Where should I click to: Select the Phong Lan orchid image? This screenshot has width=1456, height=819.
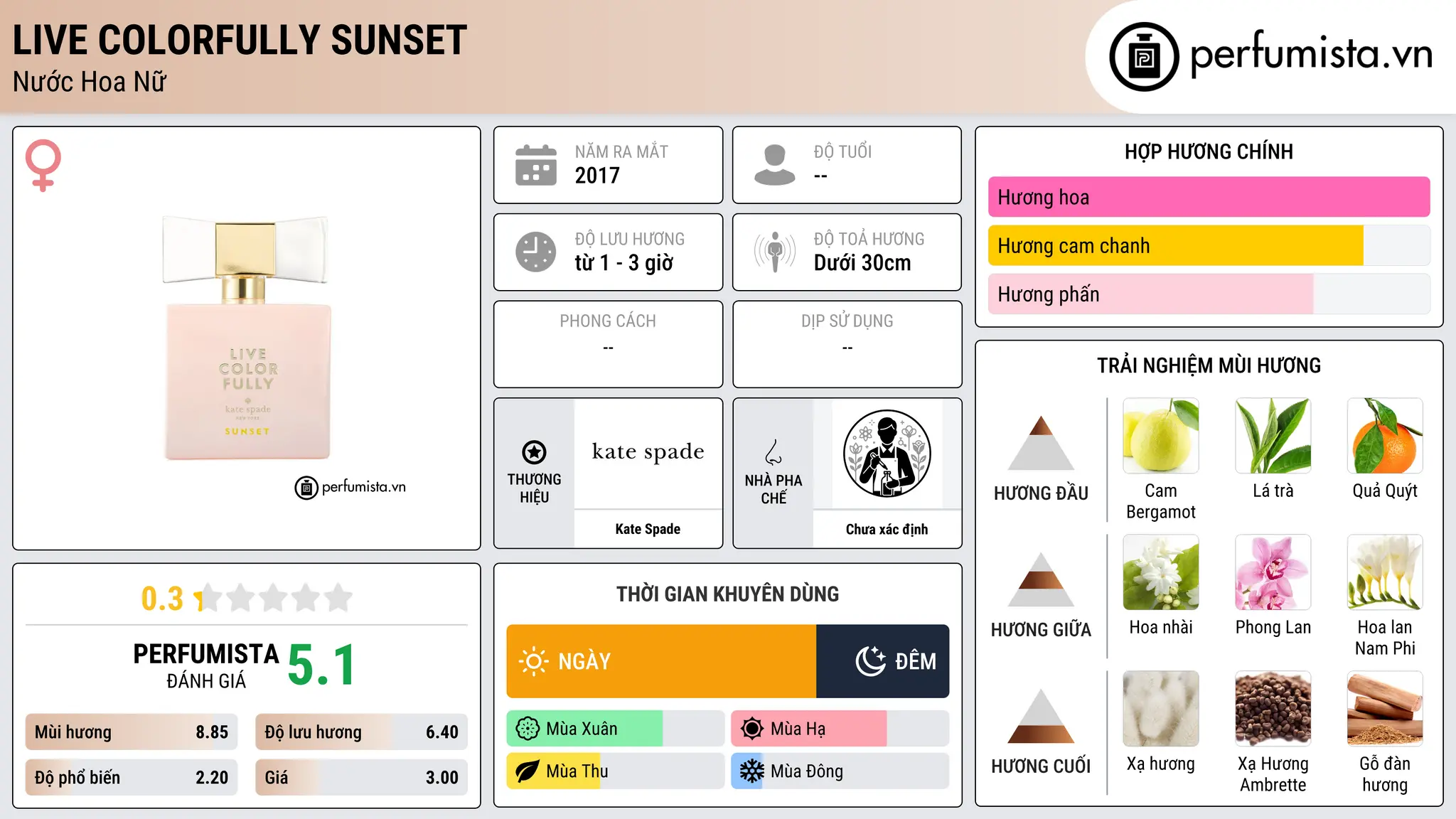[1273, 572]
